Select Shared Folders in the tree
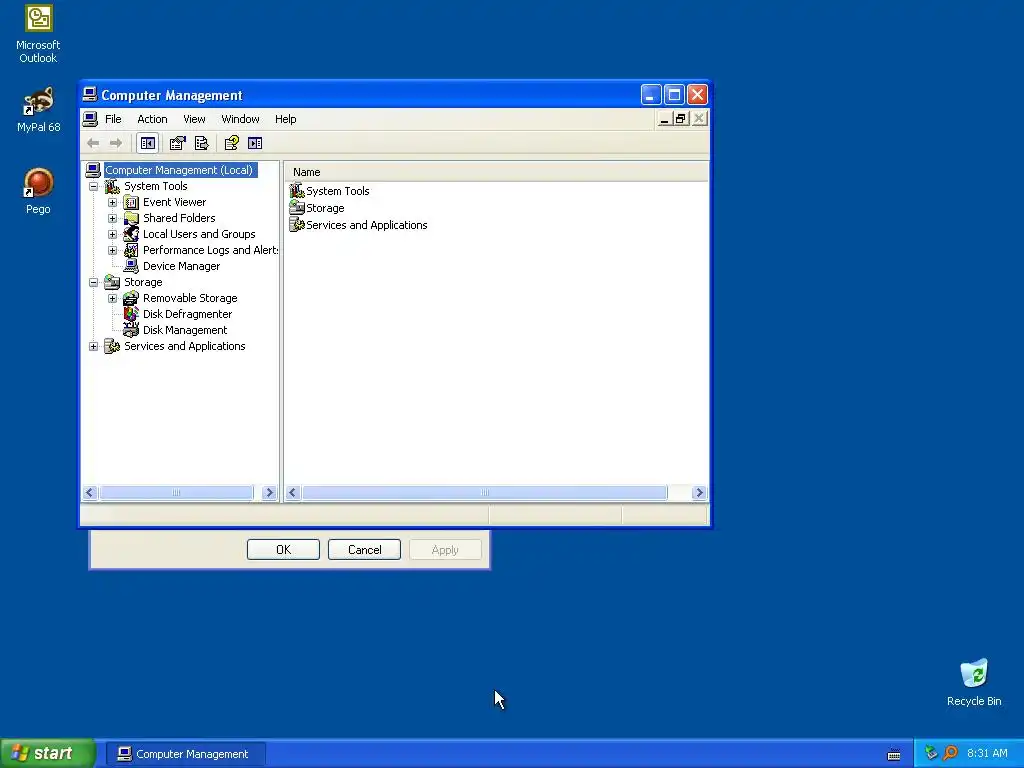Screen dimensions: 1024x768 pyautogui.click(x=179, y=218)
